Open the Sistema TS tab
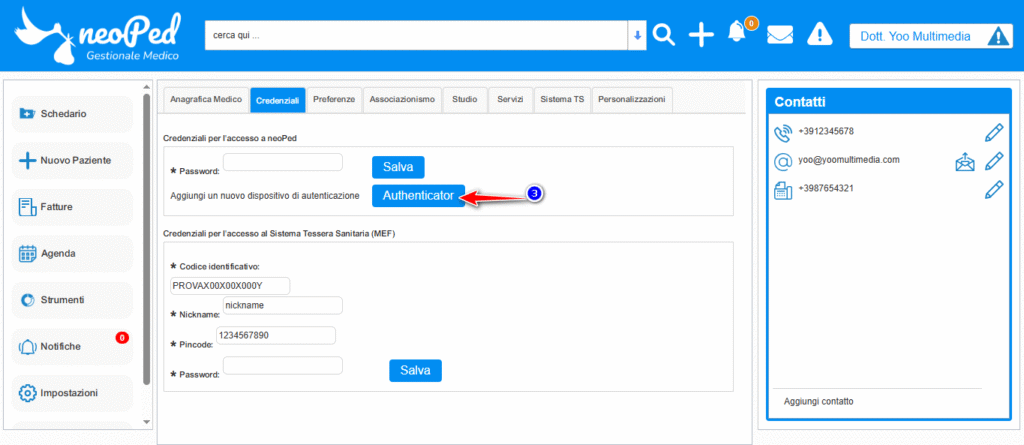The width and height of the screenshot is (1024, 445). pyautogui.click(x=561, y=100)
